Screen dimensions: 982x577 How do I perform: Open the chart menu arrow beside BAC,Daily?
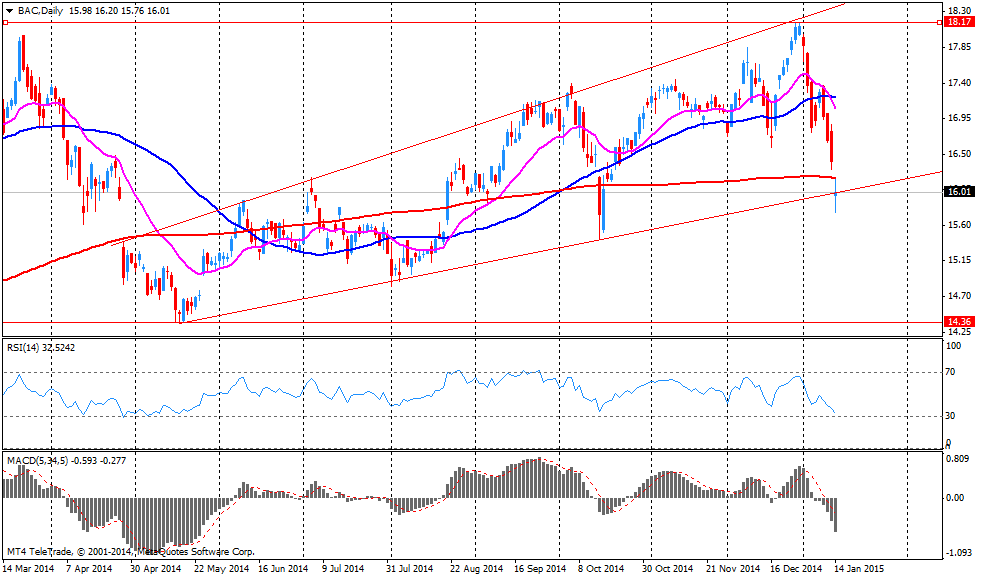tap(9, 11)
